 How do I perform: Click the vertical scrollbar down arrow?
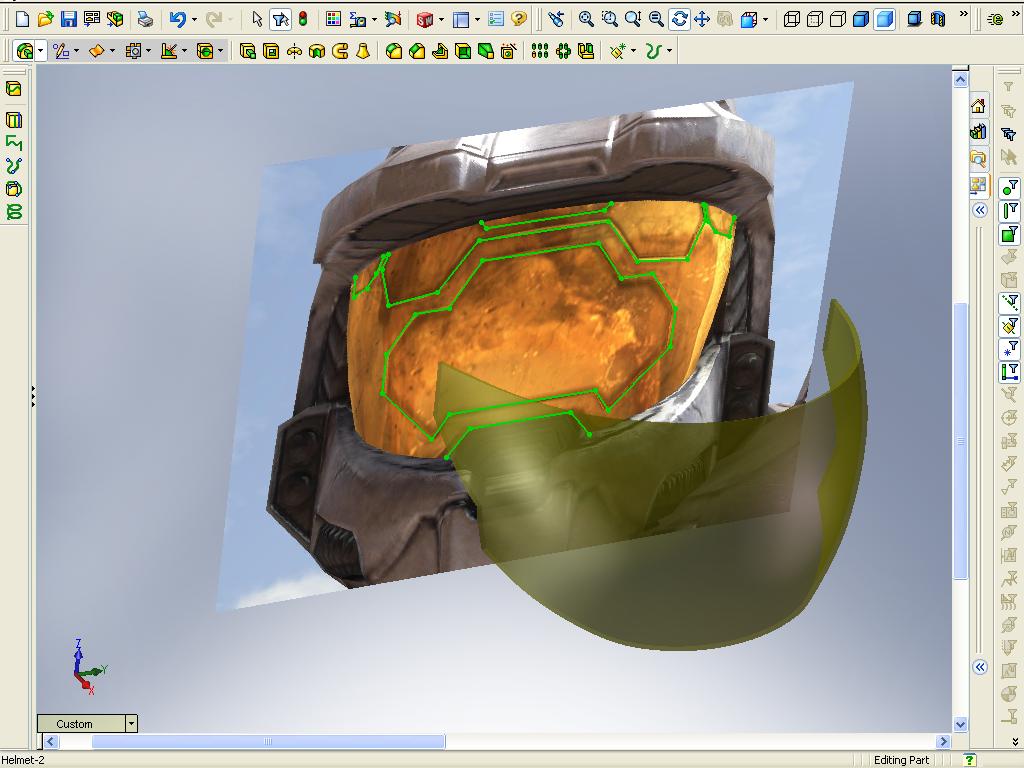[x=960, y=724]
